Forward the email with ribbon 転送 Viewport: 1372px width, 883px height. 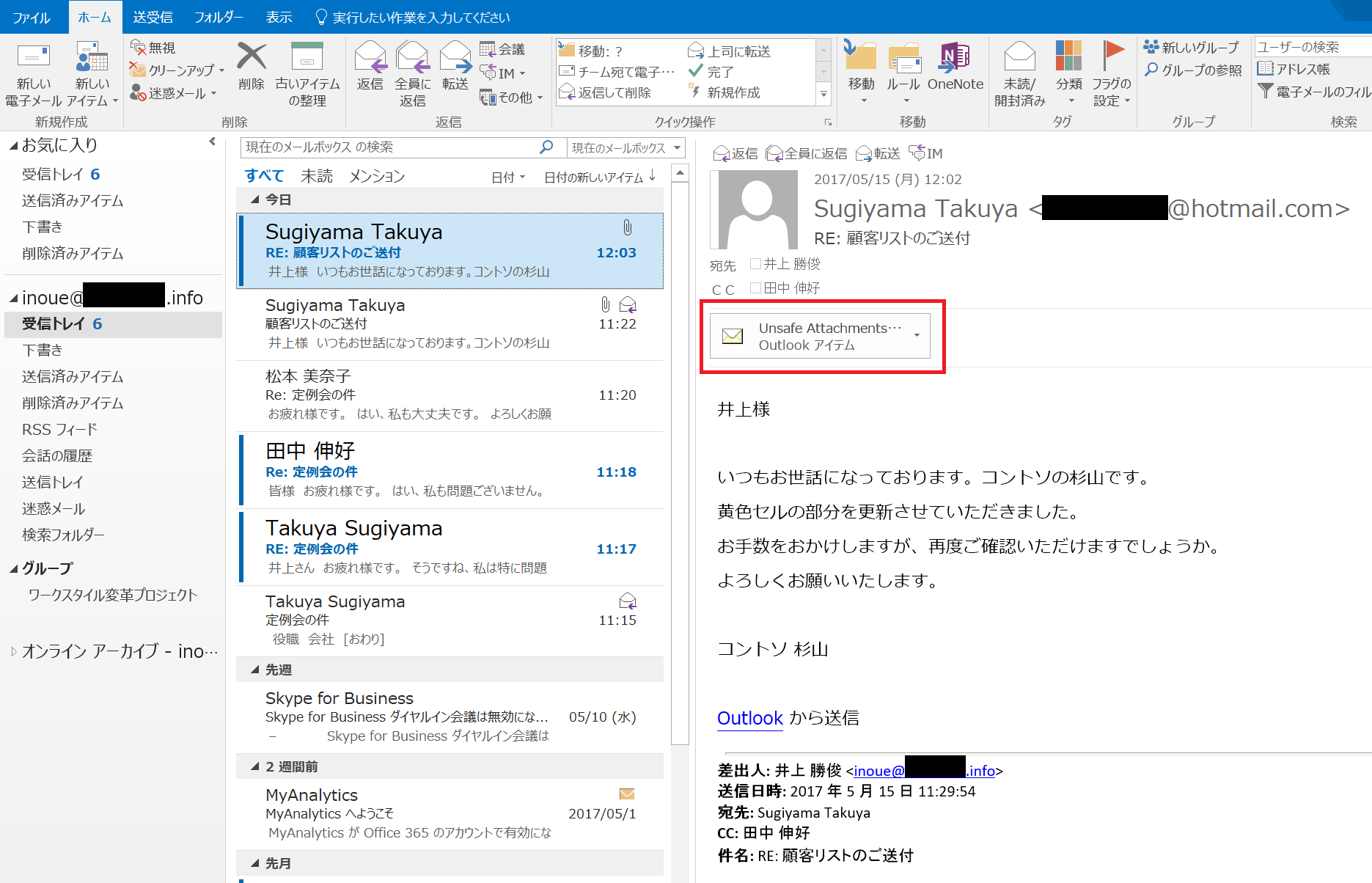(x=455, y=66)
